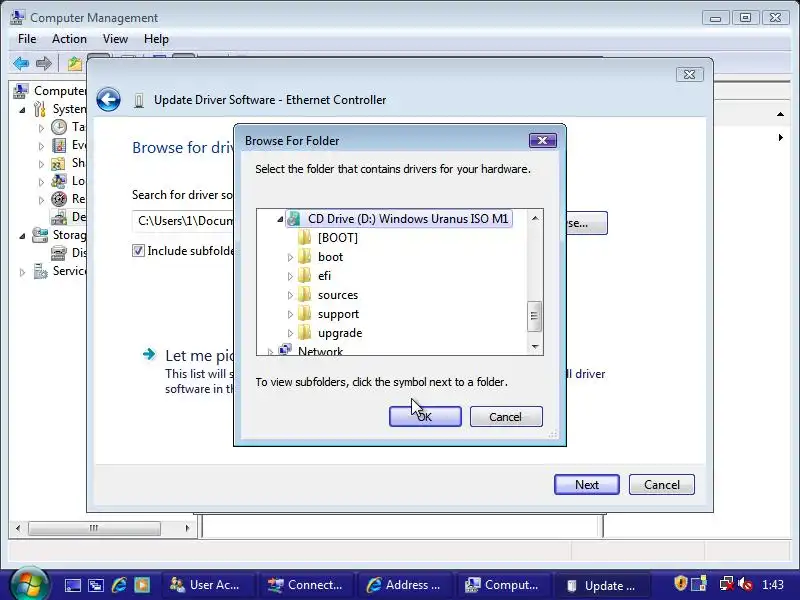Image resolution: width=800 pixels, height=600 pixels.
Task: Click the Network icon in folder tree
Action: (285, 350)
